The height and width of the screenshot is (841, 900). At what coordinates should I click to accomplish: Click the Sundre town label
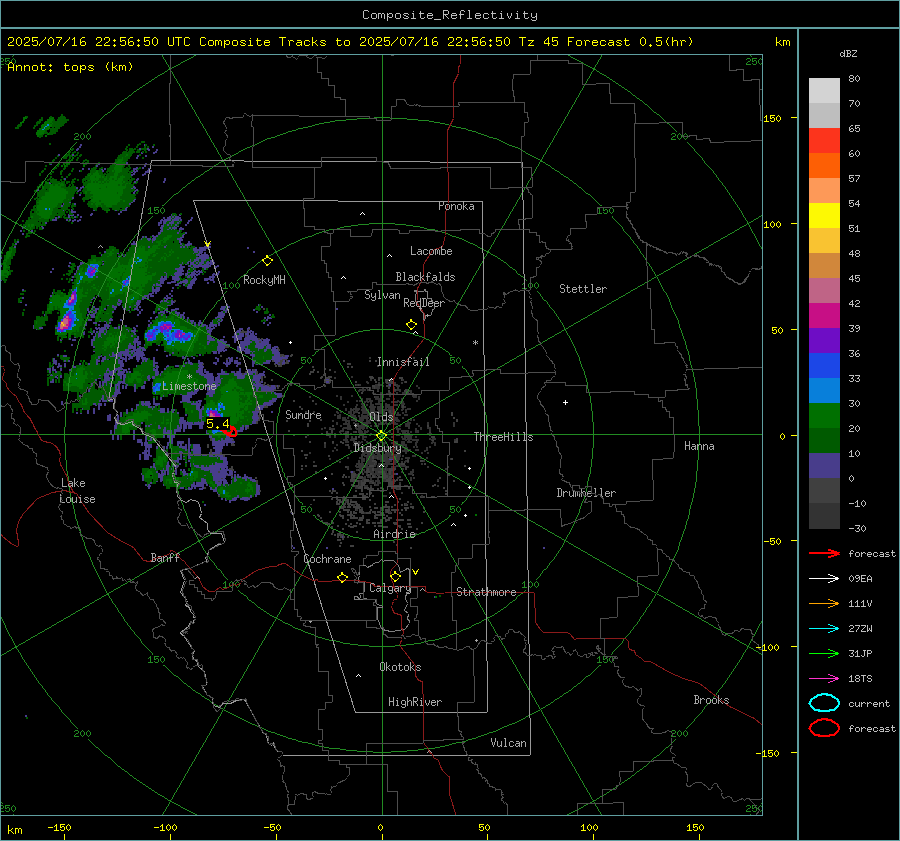click(303, 415)
